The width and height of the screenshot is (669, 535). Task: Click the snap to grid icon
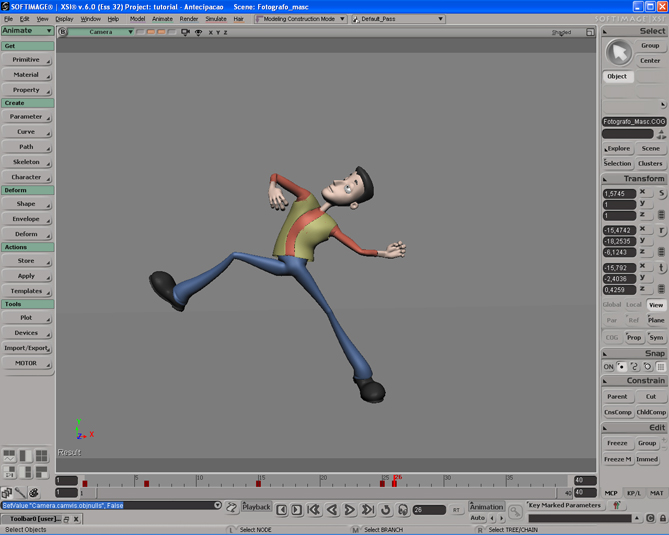point(661,367)
